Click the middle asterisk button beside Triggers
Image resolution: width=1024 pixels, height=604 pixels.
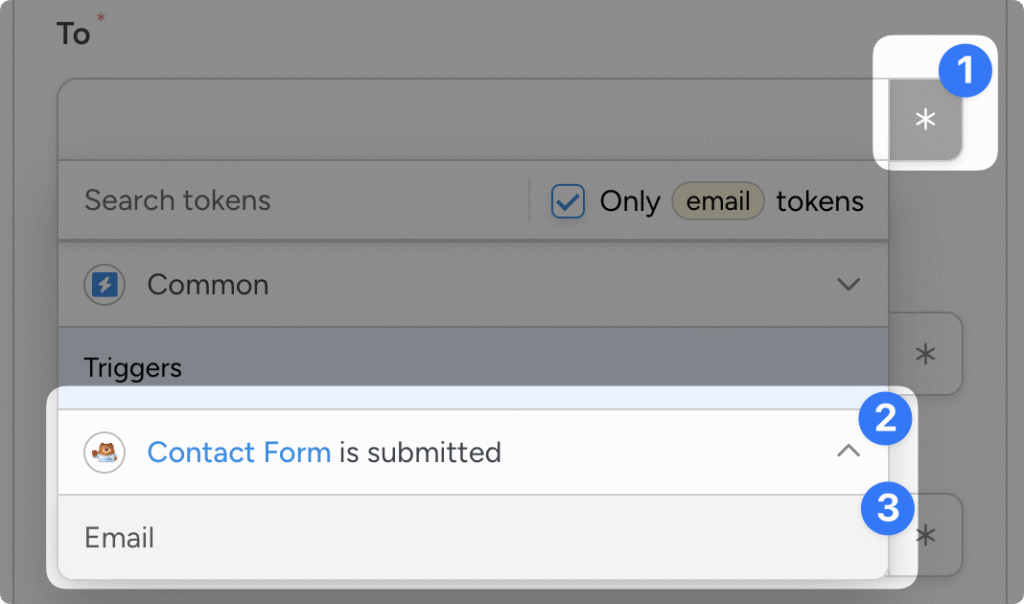pyautogui.click(x=925, y=354)
